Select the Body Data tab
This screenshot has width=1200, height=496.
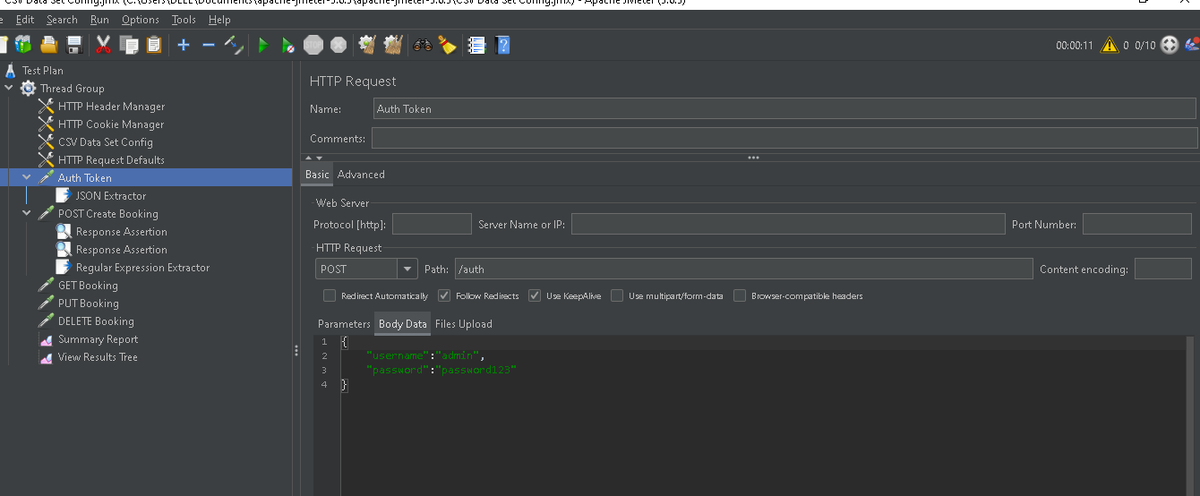(x=403, y=324)
